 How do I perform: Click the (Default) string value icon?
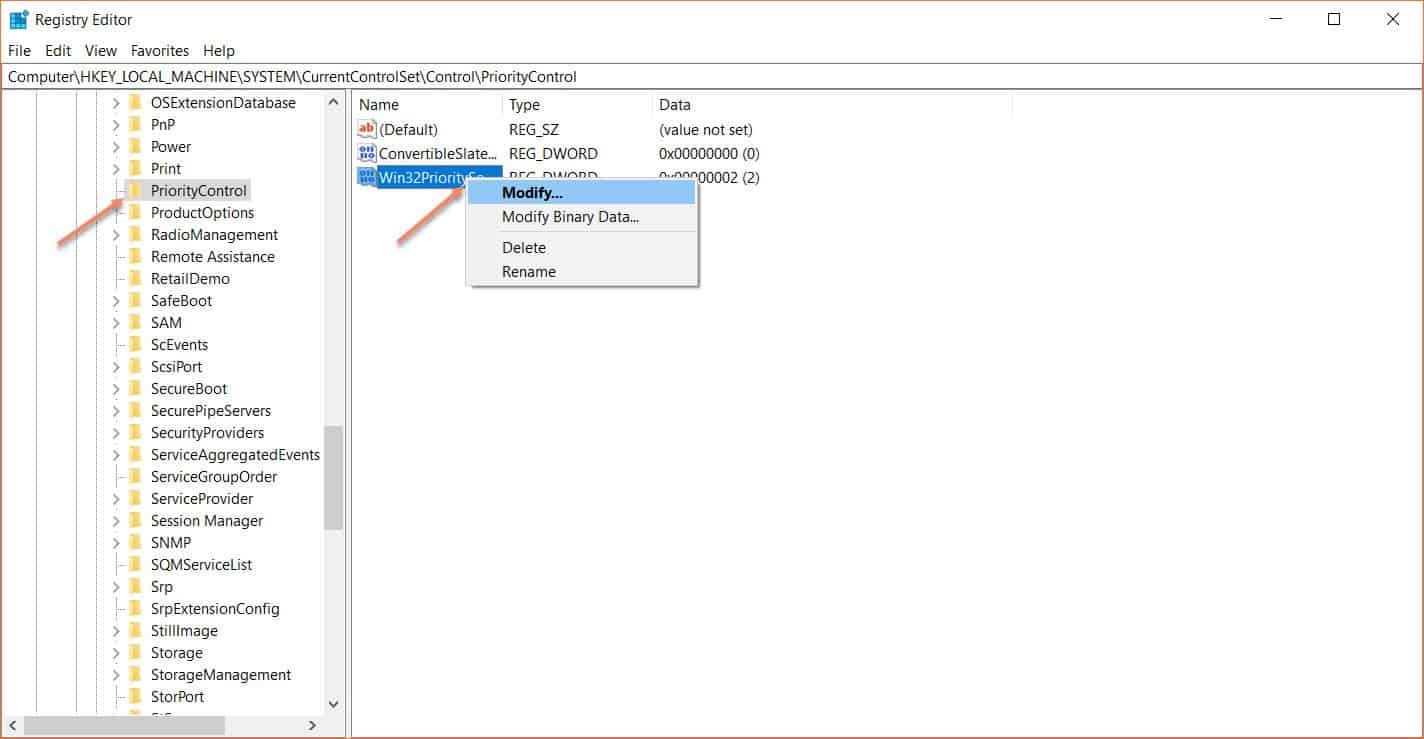point(367,129)
